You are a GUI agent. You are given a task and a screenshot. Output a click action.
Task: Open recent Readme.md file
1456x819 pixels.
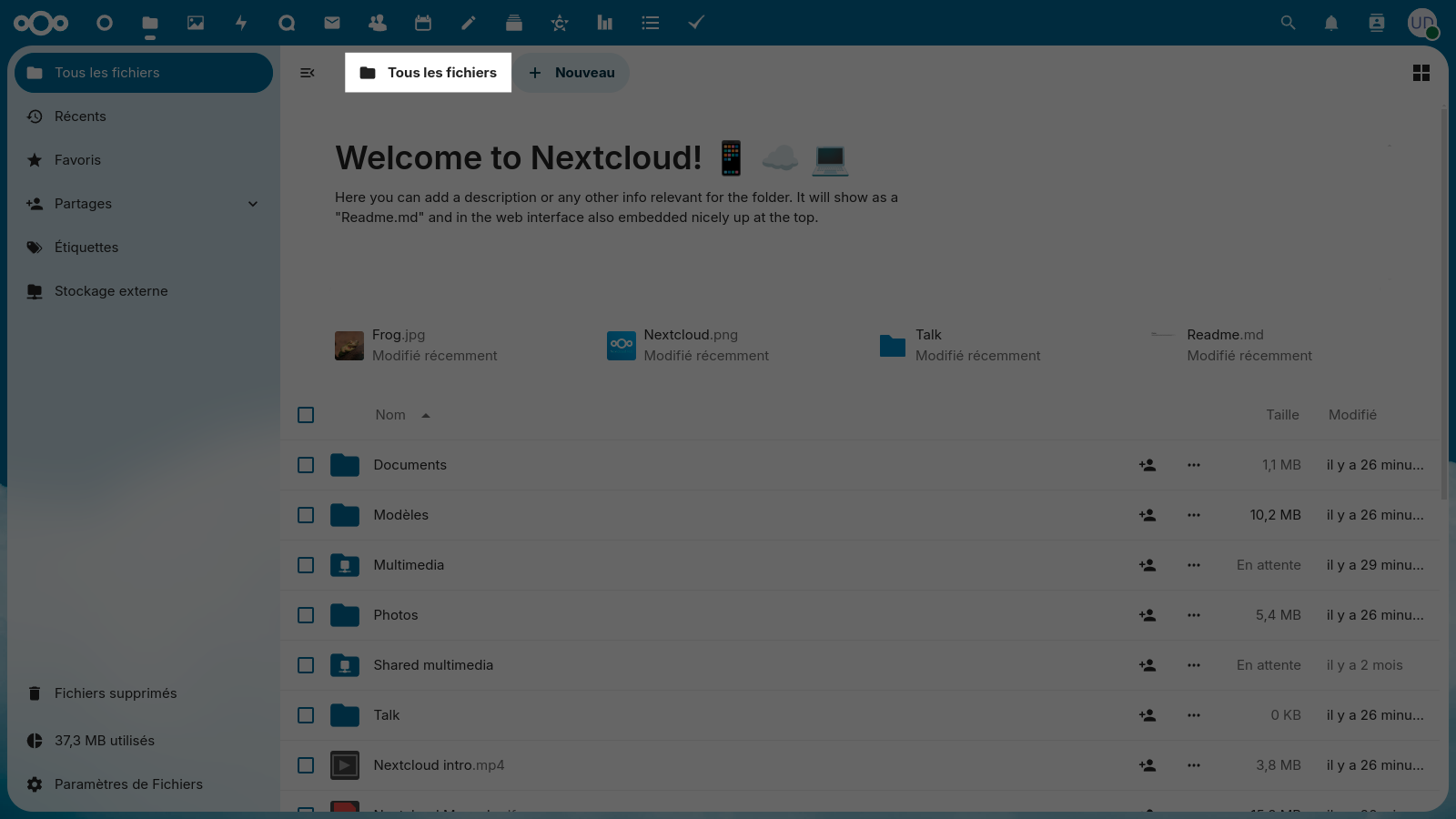tap(1231, 346)
